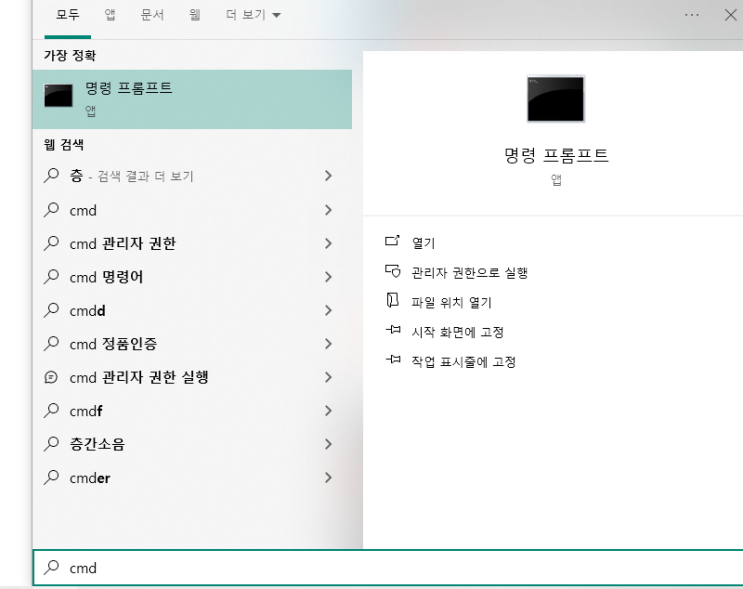The height and width of the screenshot is (589, 743).
Task: Click pin icon next to 작업 표시줄에 고정
Action: click(x=393, y=359)
